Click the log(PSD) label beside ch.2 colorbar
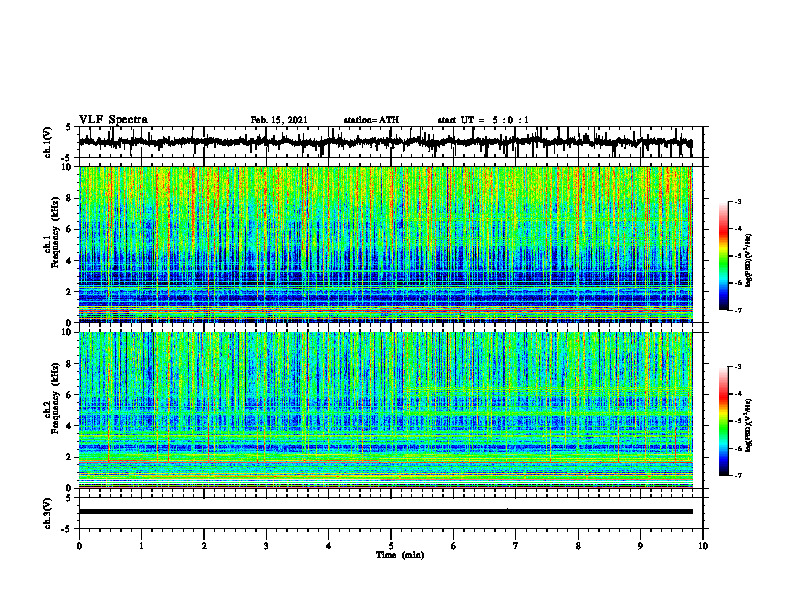792x612 pixels. point(749,426)
